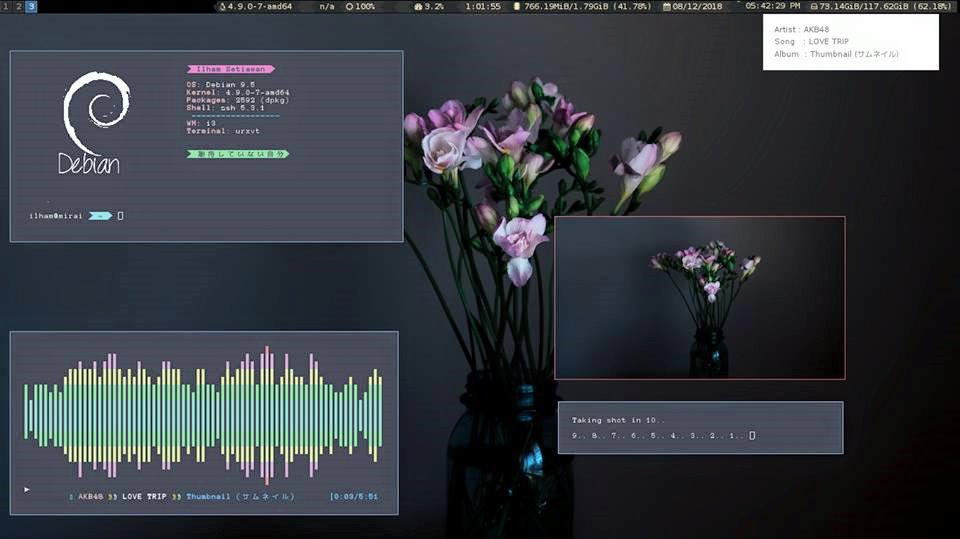Click the n/a status entry in the bar
The height and width of the screenshot is (539, 960).
(x=327, y=6)
